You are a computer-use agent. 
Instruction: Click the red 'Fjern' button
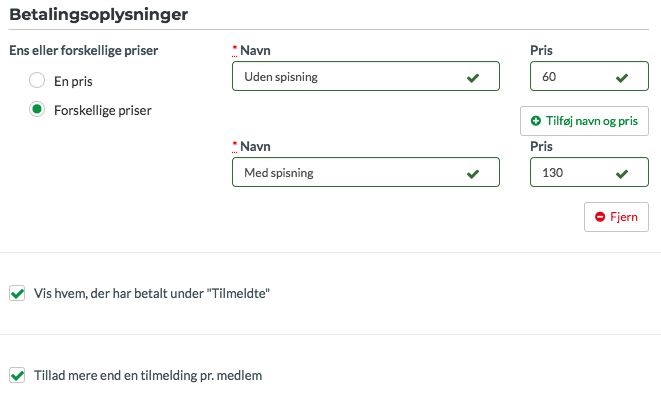616,217
